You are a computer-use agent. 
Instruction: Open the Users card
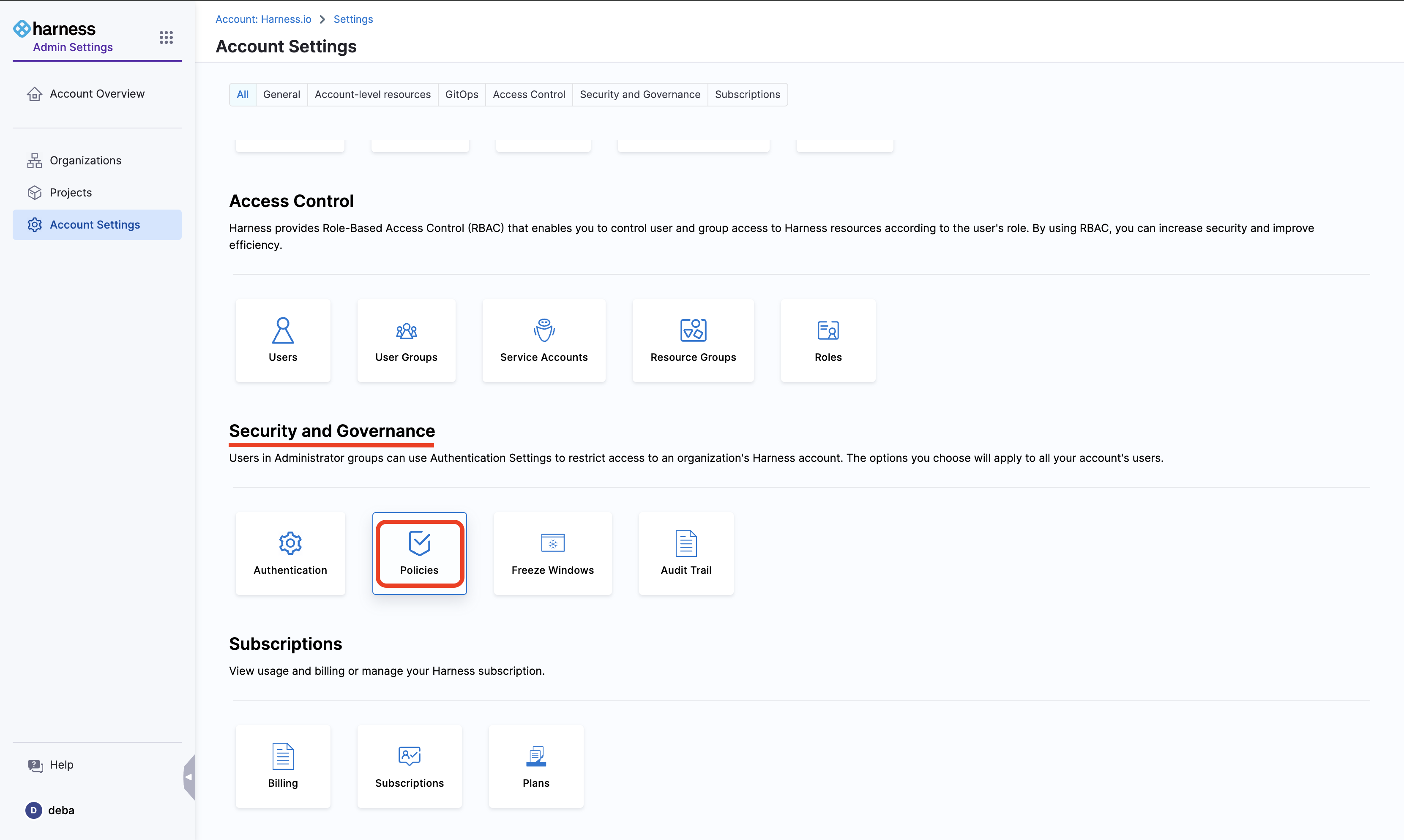(282, 340)
